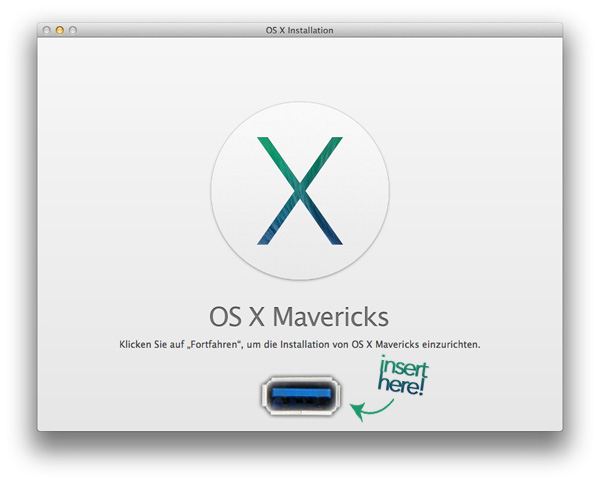Click the blue USB port image

coord(301,396)
